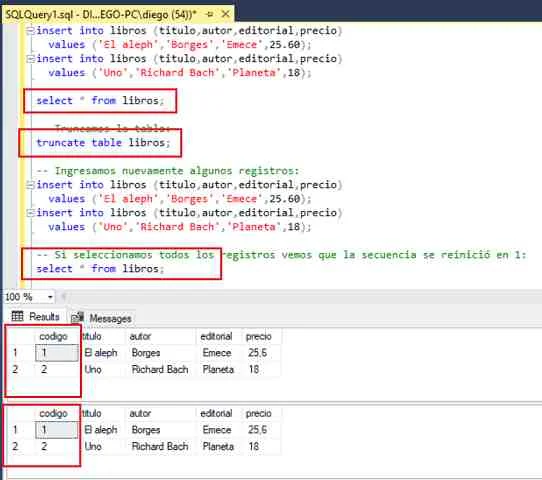Select row header 2 in the lower result grid
The image size is (542, 480).
tap(15, 446)
